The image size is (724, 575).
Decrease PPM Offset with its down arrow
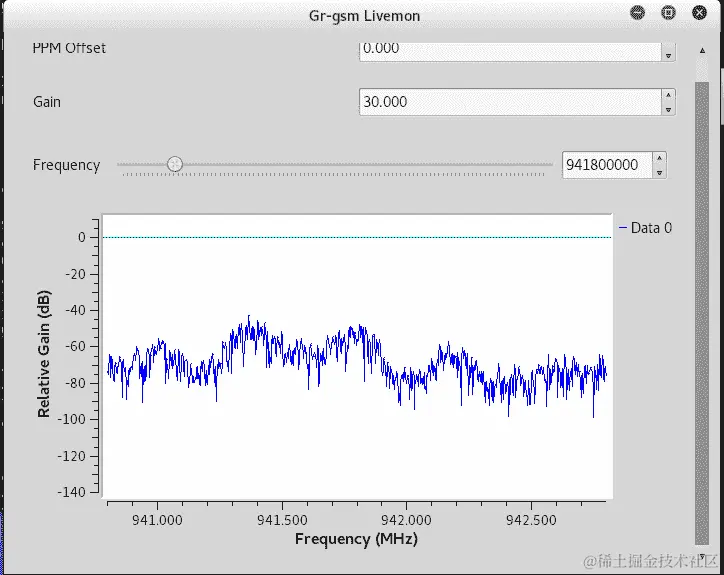click(x=668, y=55)
